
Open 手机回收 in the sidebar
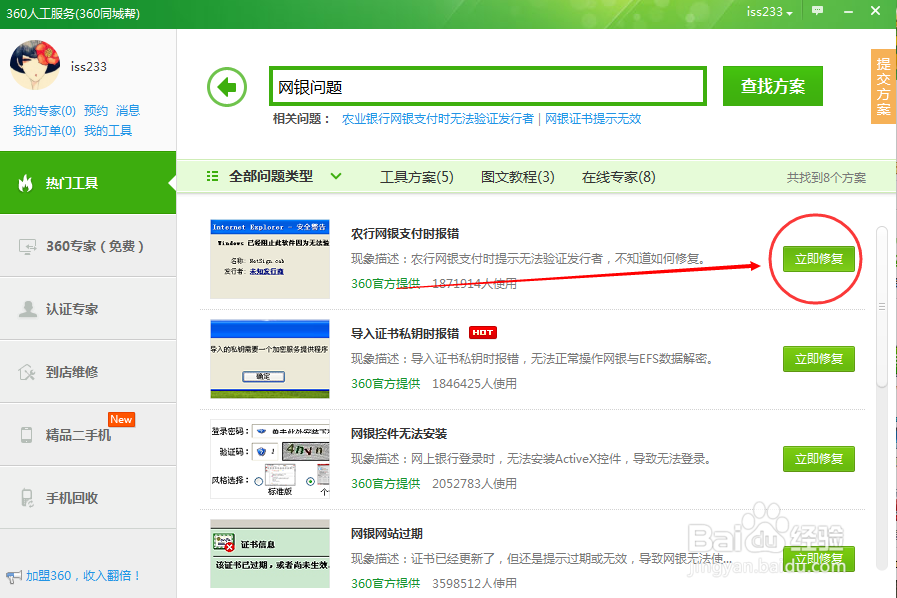(88, 498)
